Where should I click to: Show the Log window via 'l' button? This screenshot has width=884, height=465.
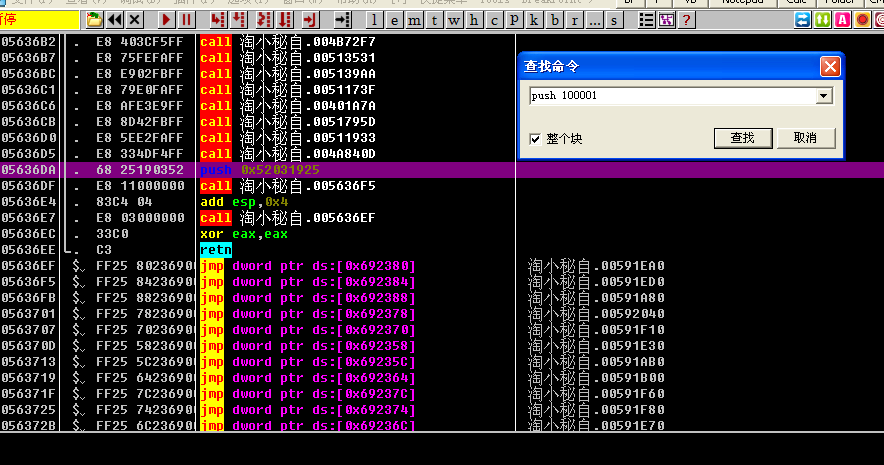(374, 20)
